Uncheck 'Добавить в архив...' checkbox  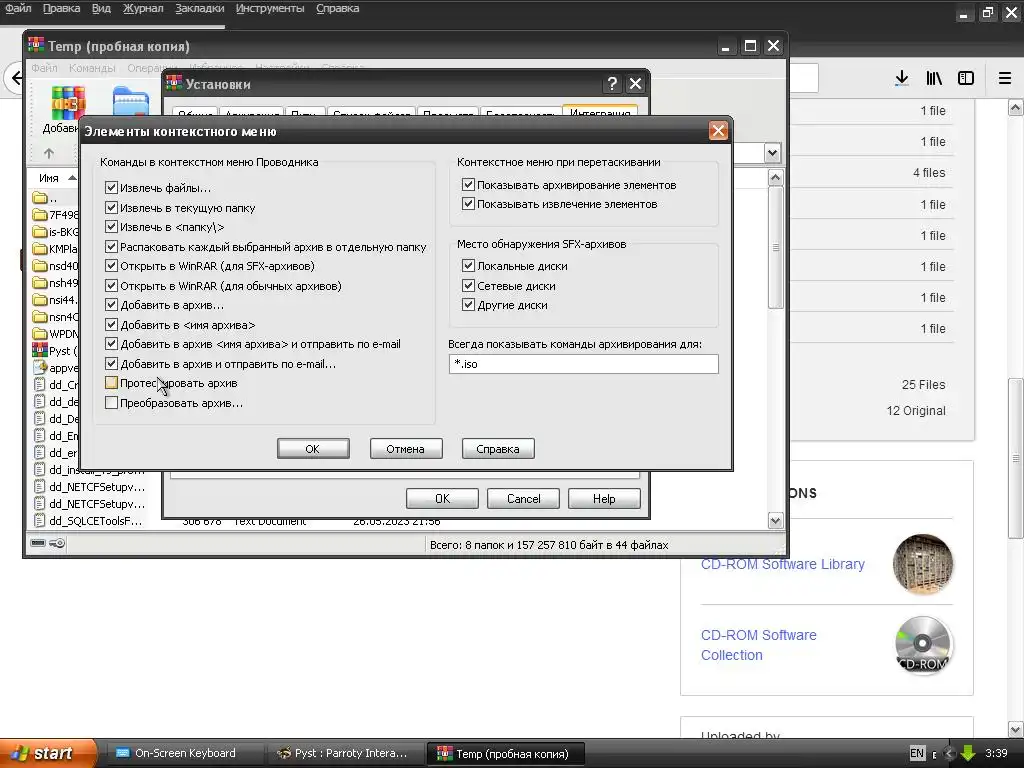click(x=111, y=305)
